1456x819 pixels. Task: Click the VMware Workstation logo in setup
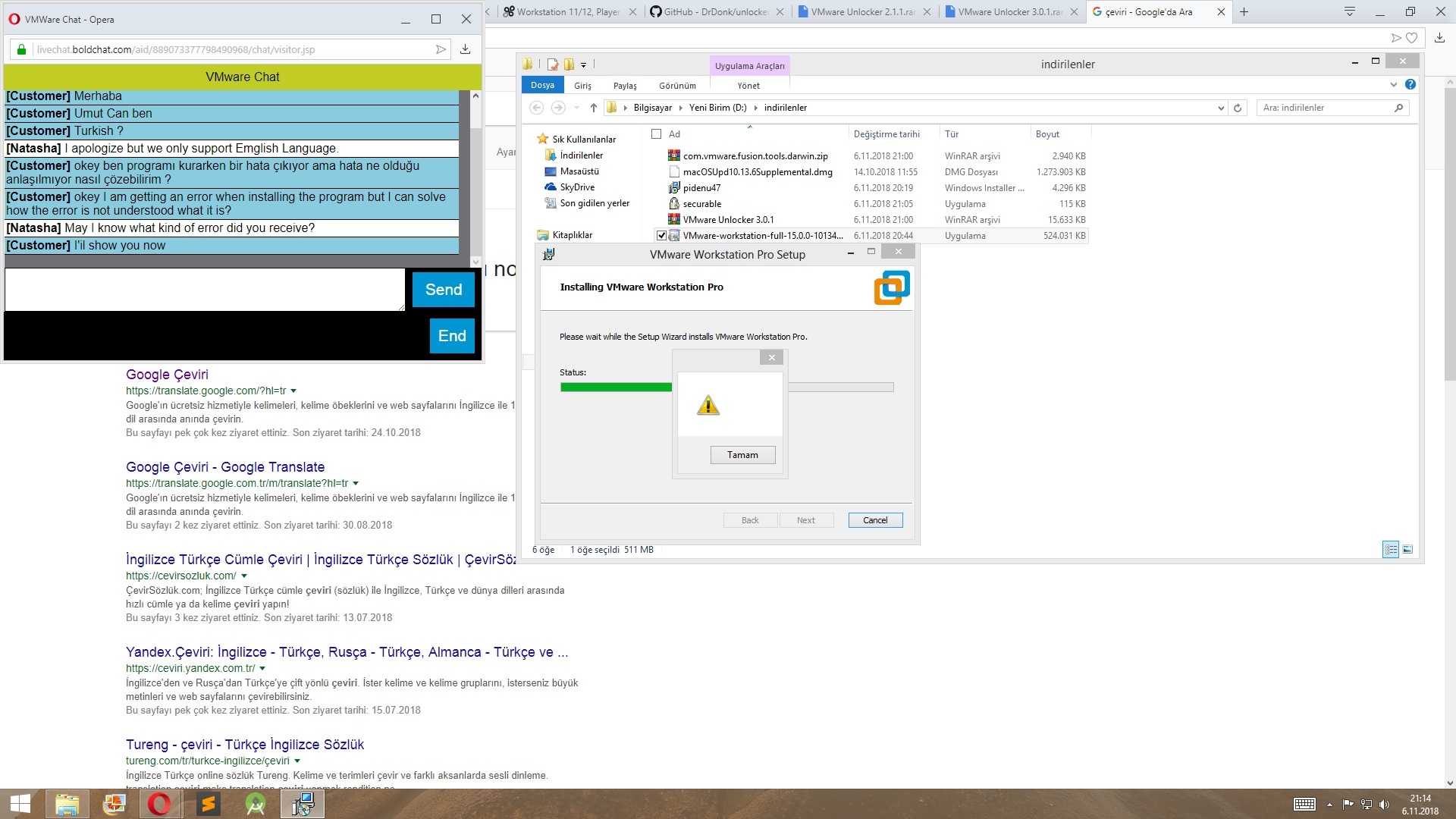(892, 287)
